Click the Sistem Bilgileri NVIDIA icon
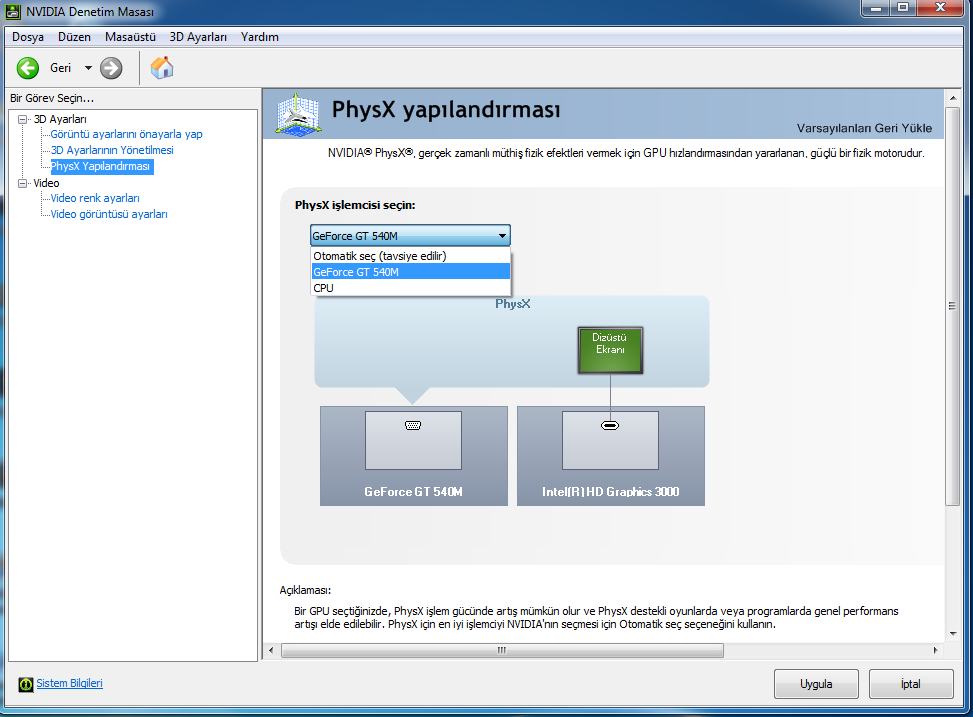973x717 pixels. (x=25, y=684)
